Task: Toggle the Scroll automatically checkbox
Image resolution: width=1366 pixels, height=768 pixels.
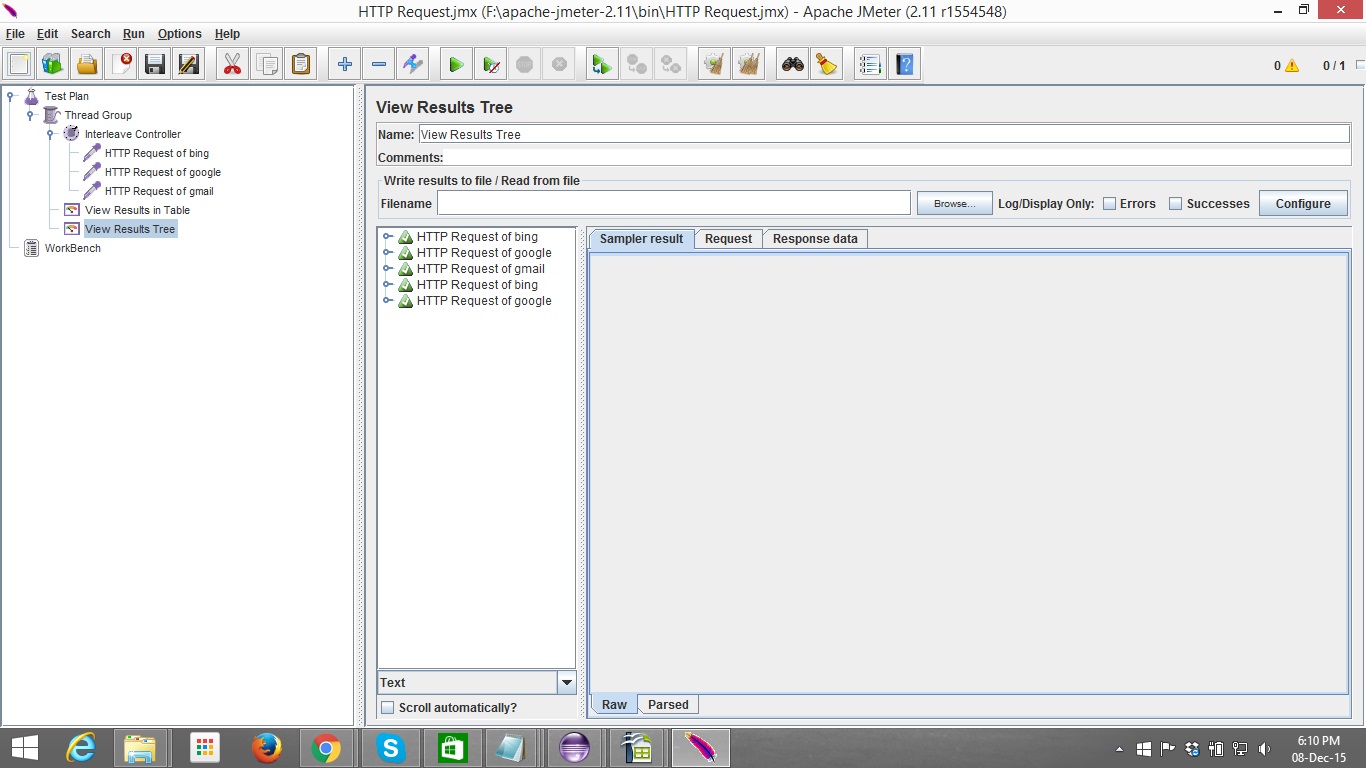Action: (388, 708)
